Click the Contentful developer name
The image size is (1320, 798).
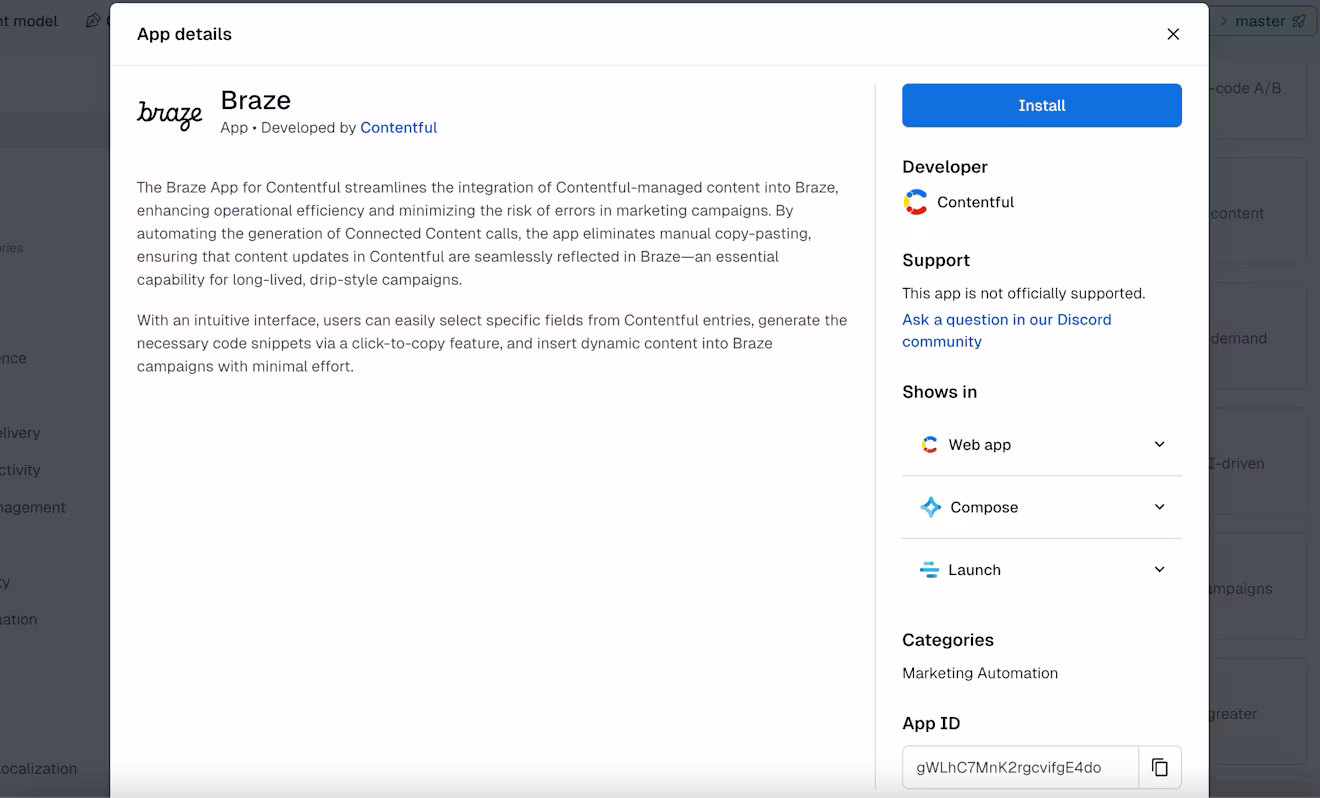[x=975, y=202]
